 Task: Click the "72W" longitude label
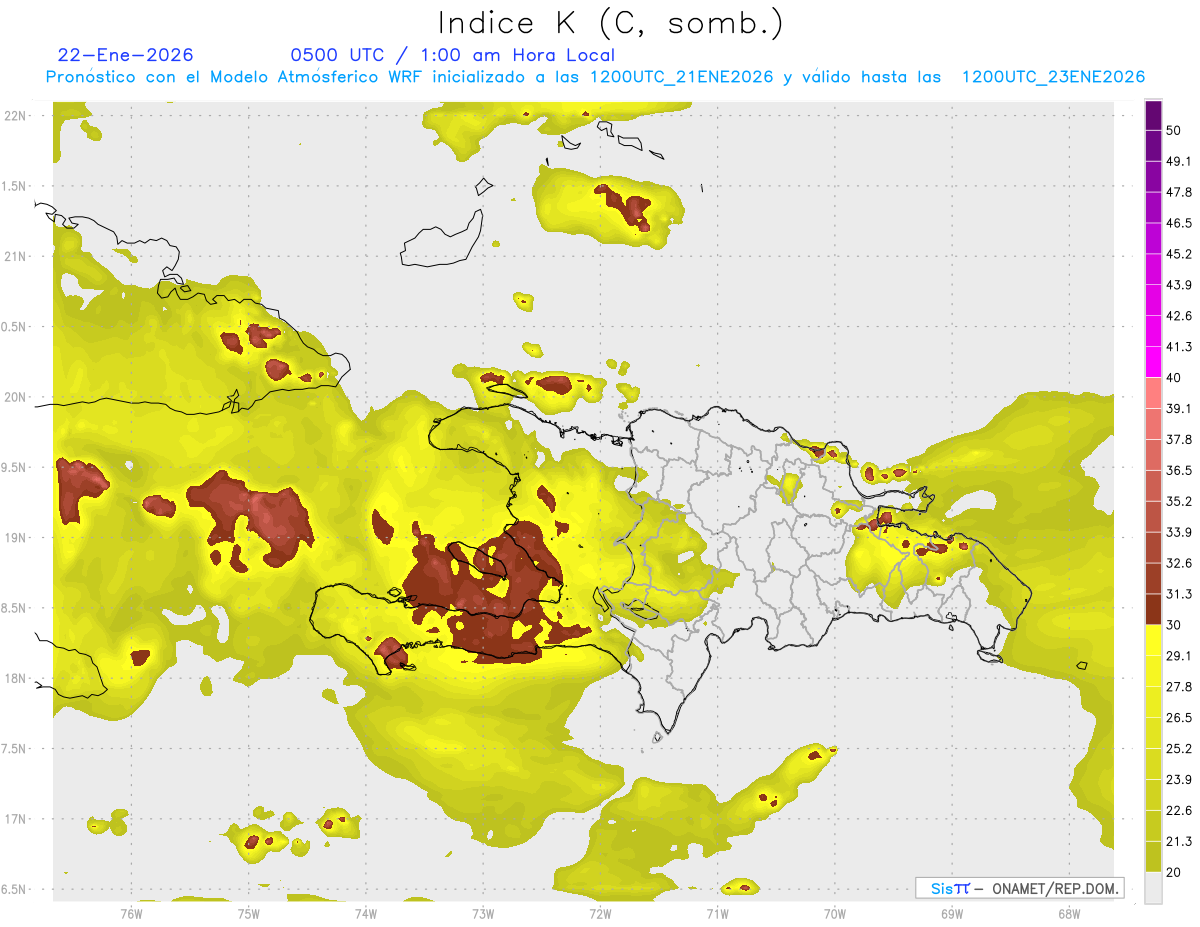(x=600, y=914)
